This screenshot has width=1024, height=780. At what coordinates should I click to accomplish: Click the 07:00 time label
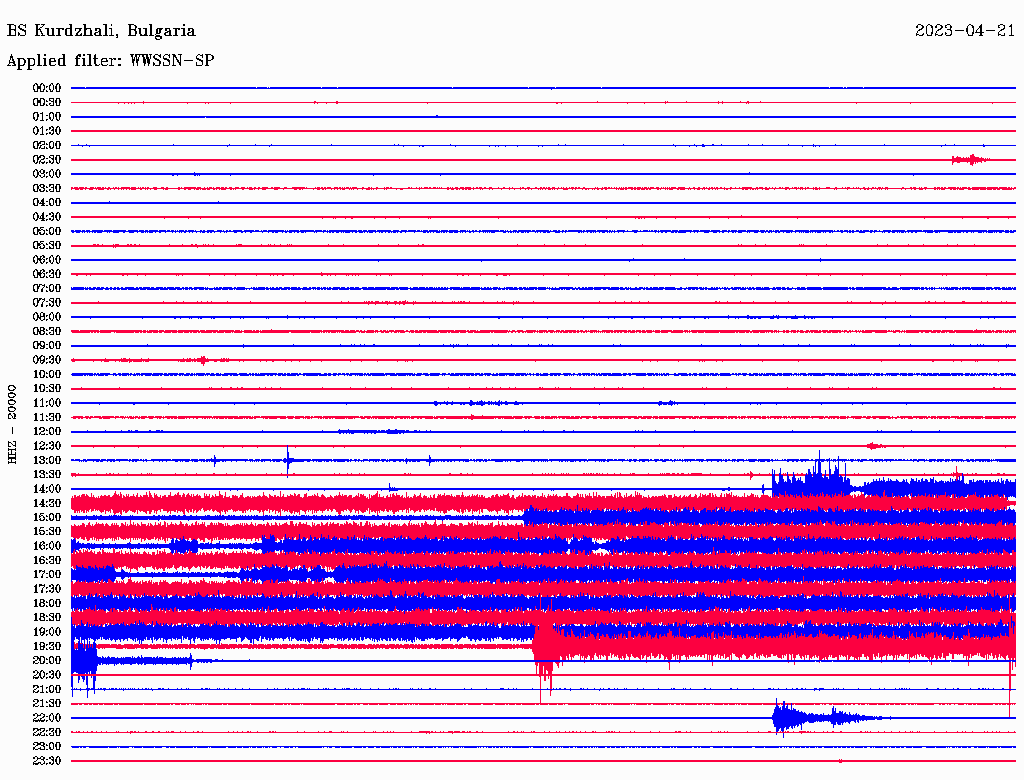pos(47,288)
